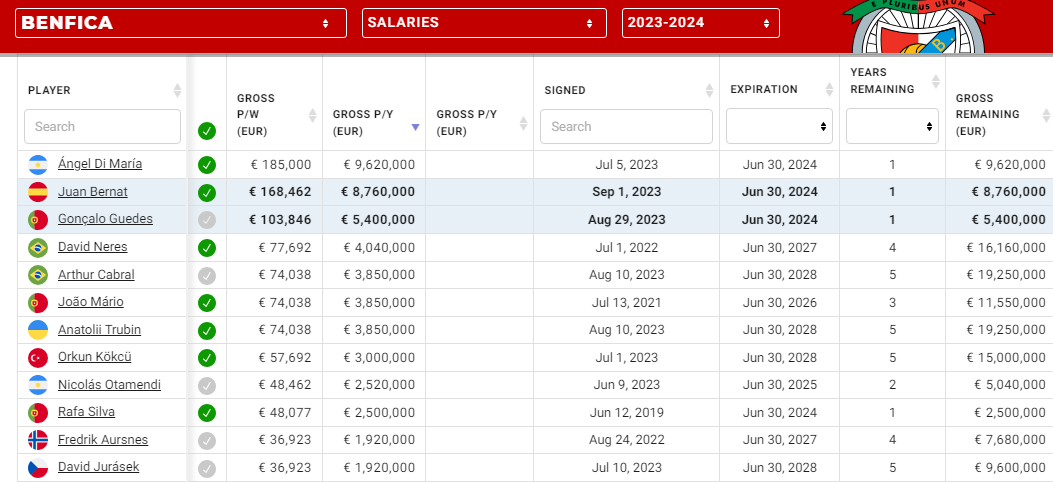Toggle Ángel Di María's green checkmark

pyautogui.click(x=207, y=165)
